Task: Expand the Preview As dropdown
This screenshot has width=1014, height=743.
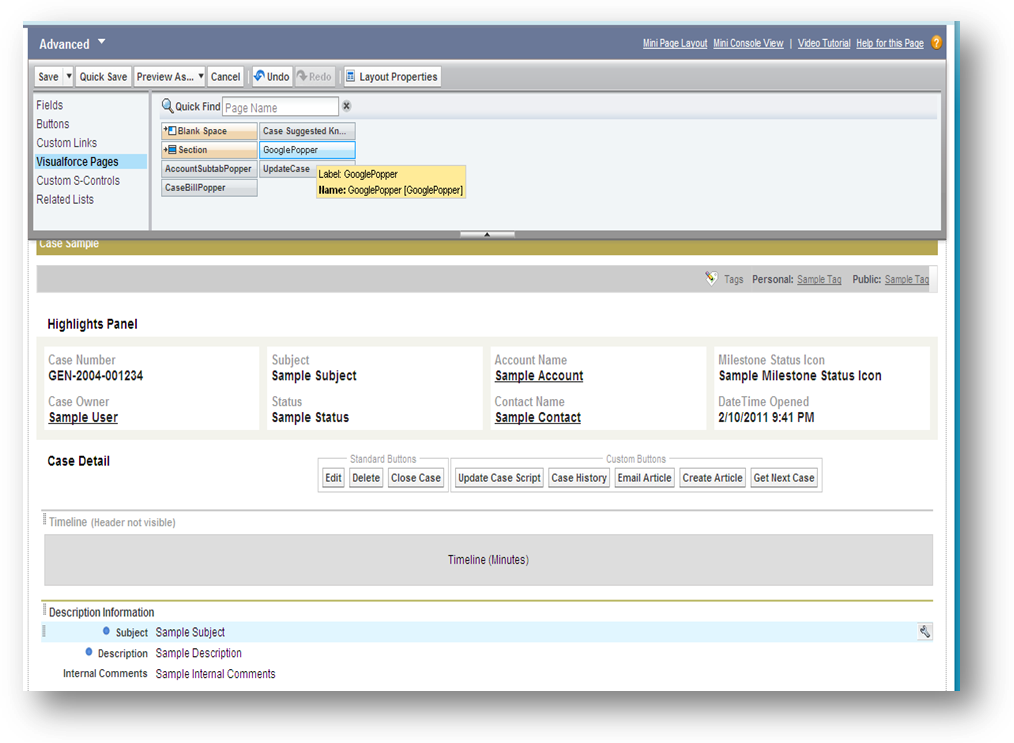Action: pos(170,77)
